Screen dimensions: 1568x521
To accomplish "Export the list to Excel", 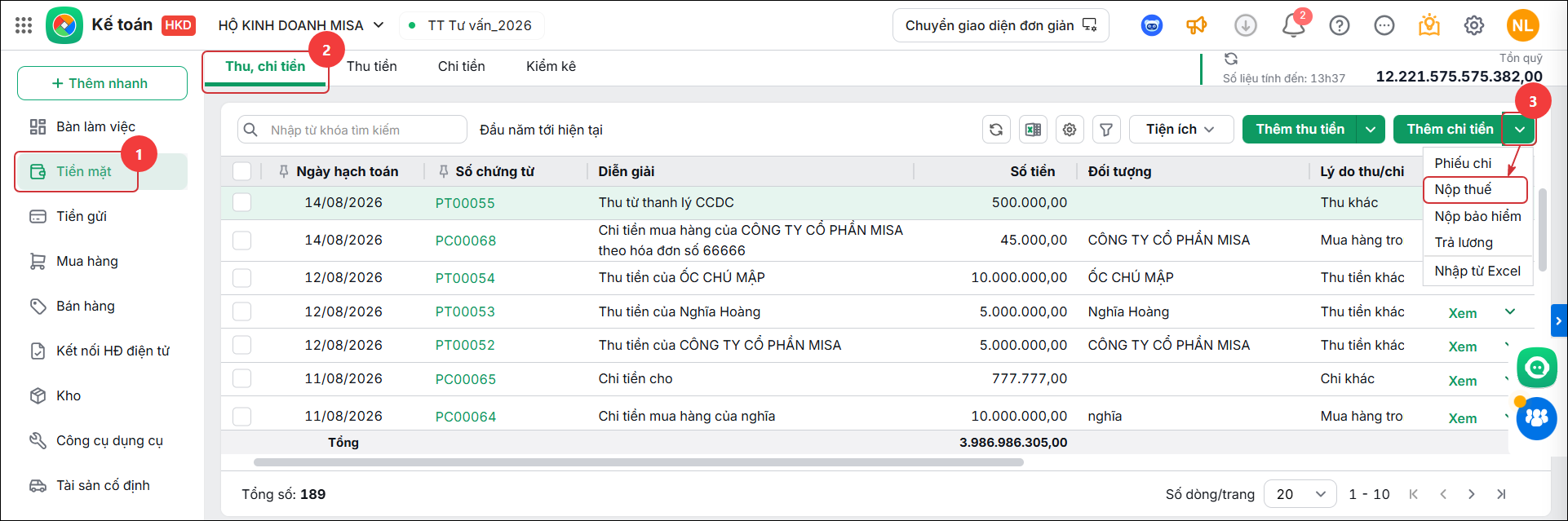I will (1033, 130).
